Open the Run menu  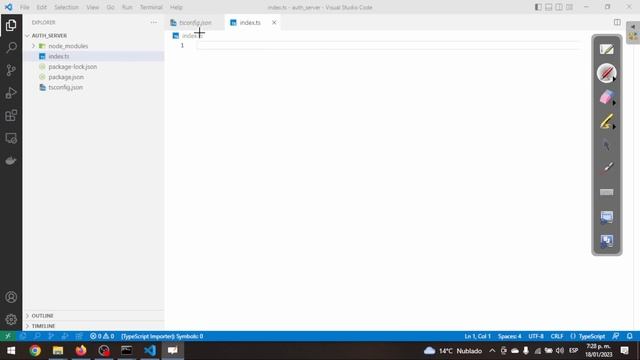click(127, 7)
